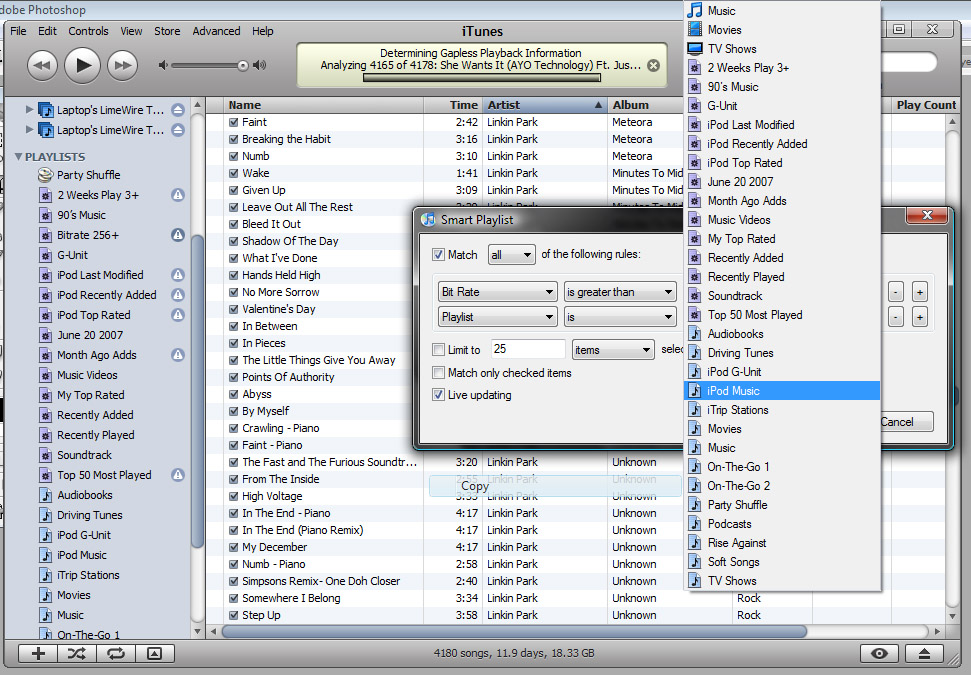Screen dimensions: 971x675
Task: Click the Album column header
Action: 646,105
